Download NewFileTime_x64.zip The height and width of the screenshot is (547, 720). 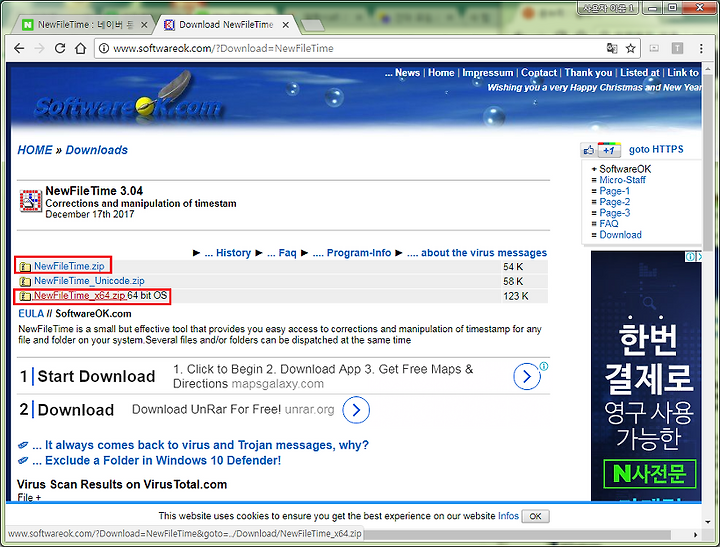79,296
